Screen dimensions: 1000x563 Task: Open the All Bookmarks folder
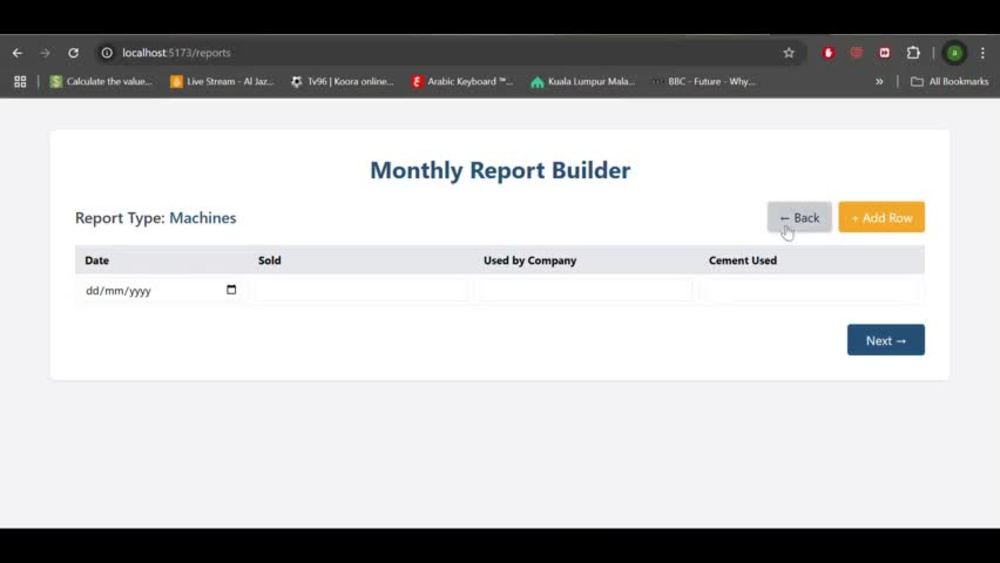click(x=950, y=82)
